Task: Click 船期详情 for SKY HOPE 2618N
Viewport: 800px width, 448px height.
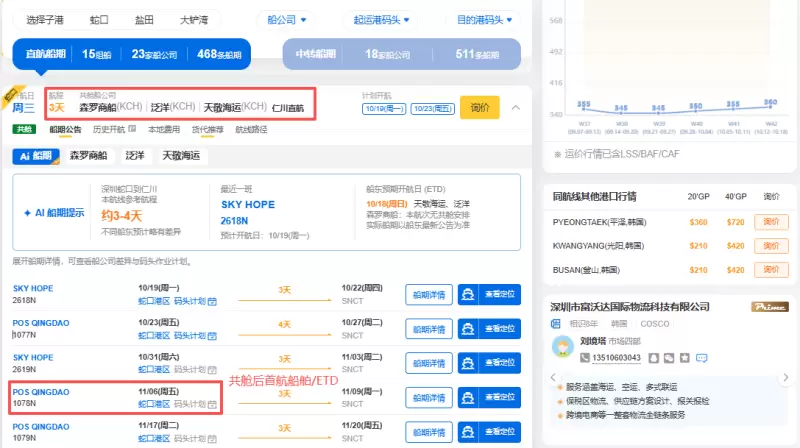Action: pos(429,295)
